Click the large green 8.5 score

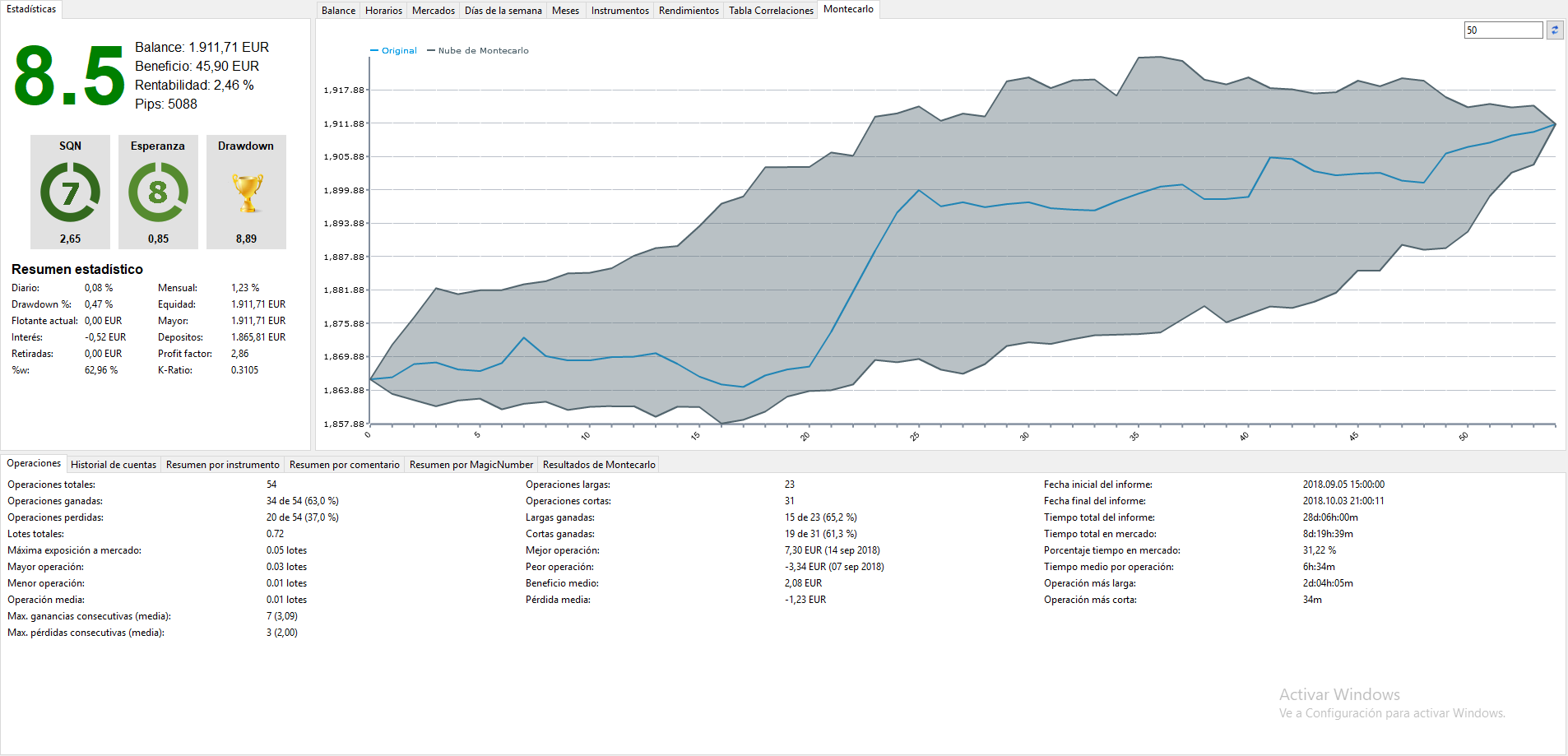pos(69,77)
